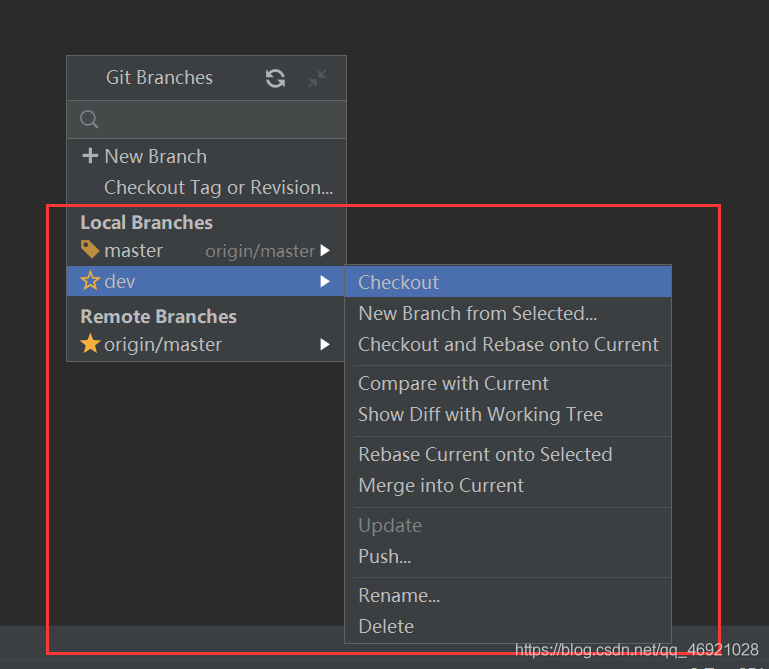
Task: Open Checkout Tag or Revision... dialog
Action: [218, 187]
